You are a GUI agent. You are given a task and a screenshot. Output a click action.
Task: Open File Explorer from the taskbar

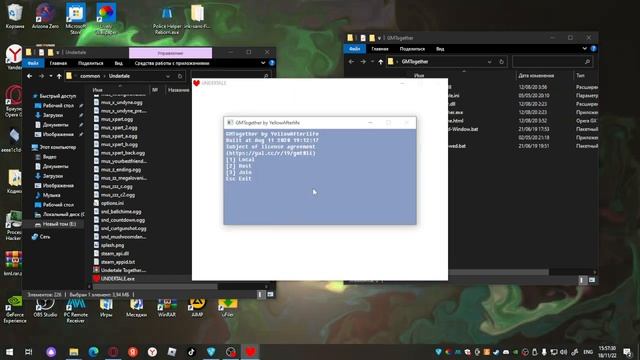click(x=73, y=352)
